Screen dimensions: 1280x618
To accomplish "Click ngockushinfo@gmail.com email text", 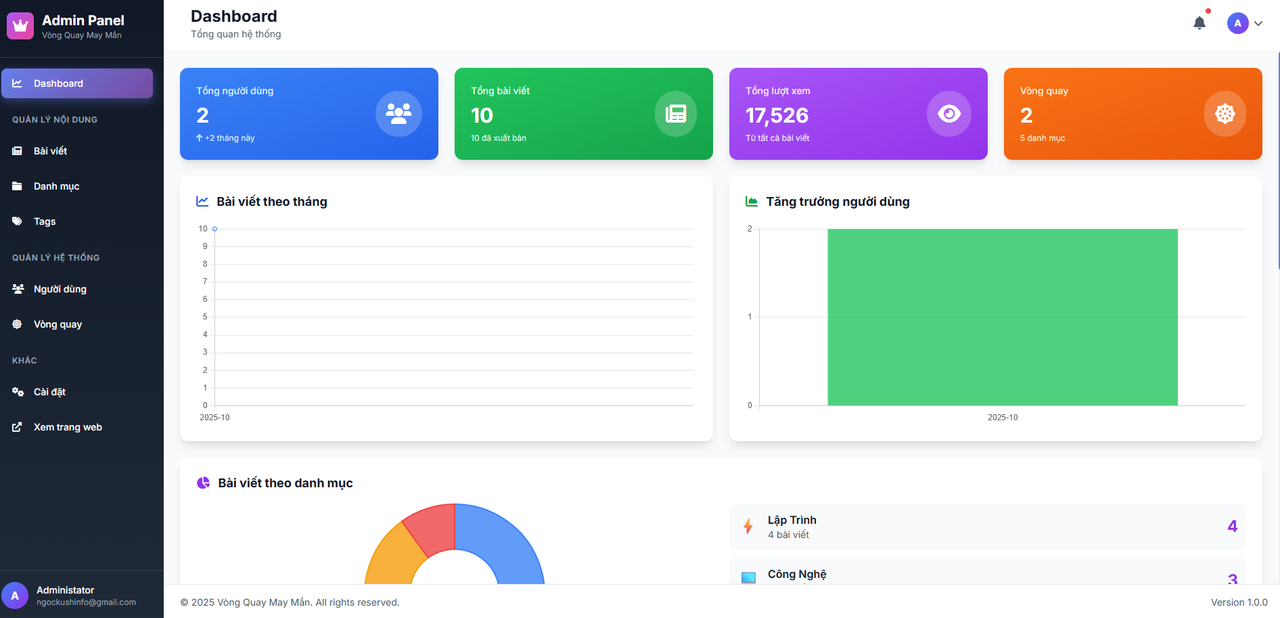I will coord(86,603).
